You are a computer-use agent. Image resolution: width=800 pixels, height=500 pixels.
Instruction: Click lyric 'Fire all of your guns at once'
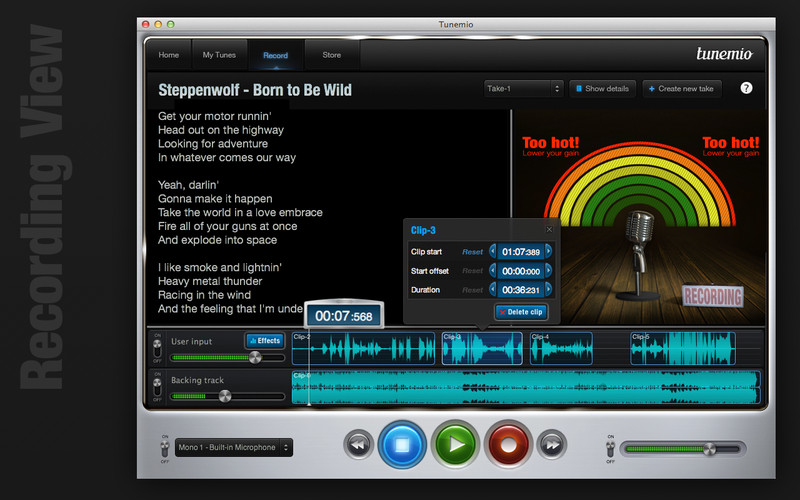(x=228, y=226)
